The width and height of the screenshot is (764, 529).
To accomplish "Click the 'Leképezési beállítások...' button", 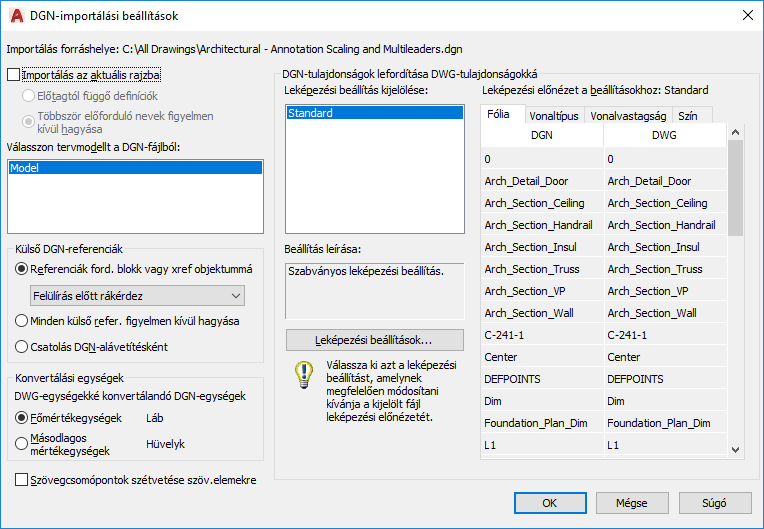I will 375,340.
